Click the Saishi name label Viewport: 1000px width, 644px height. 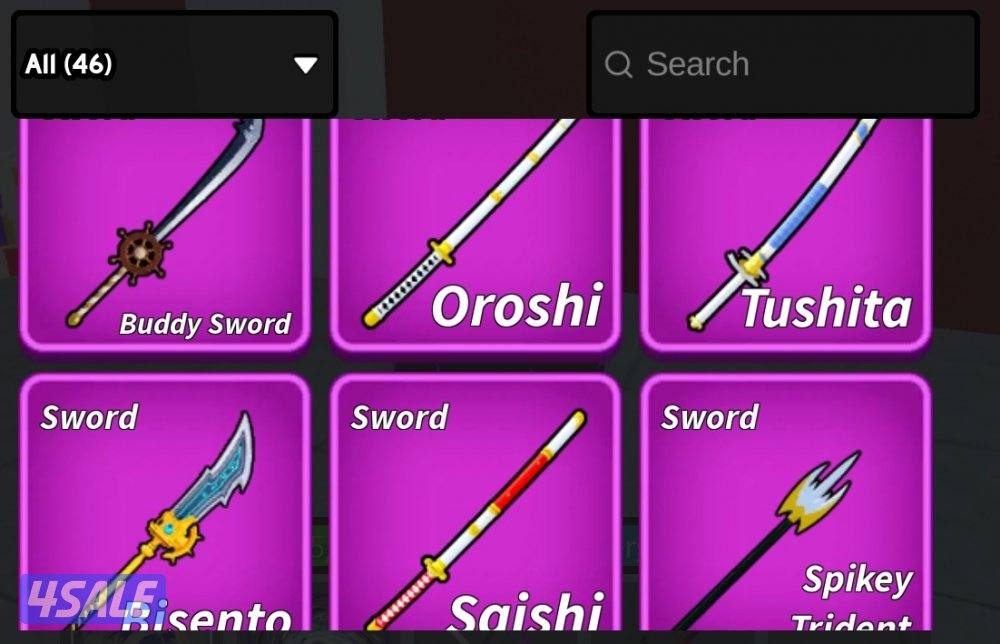point(526,611)
